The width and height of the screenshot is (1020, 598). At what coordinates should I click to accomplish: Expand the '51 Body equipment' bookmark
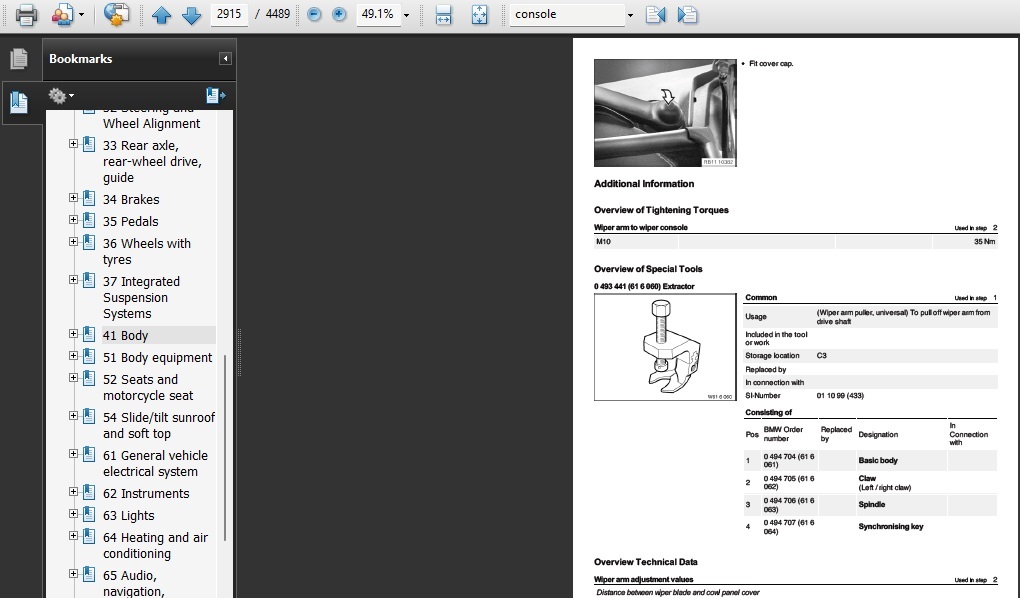coord(74,356)
